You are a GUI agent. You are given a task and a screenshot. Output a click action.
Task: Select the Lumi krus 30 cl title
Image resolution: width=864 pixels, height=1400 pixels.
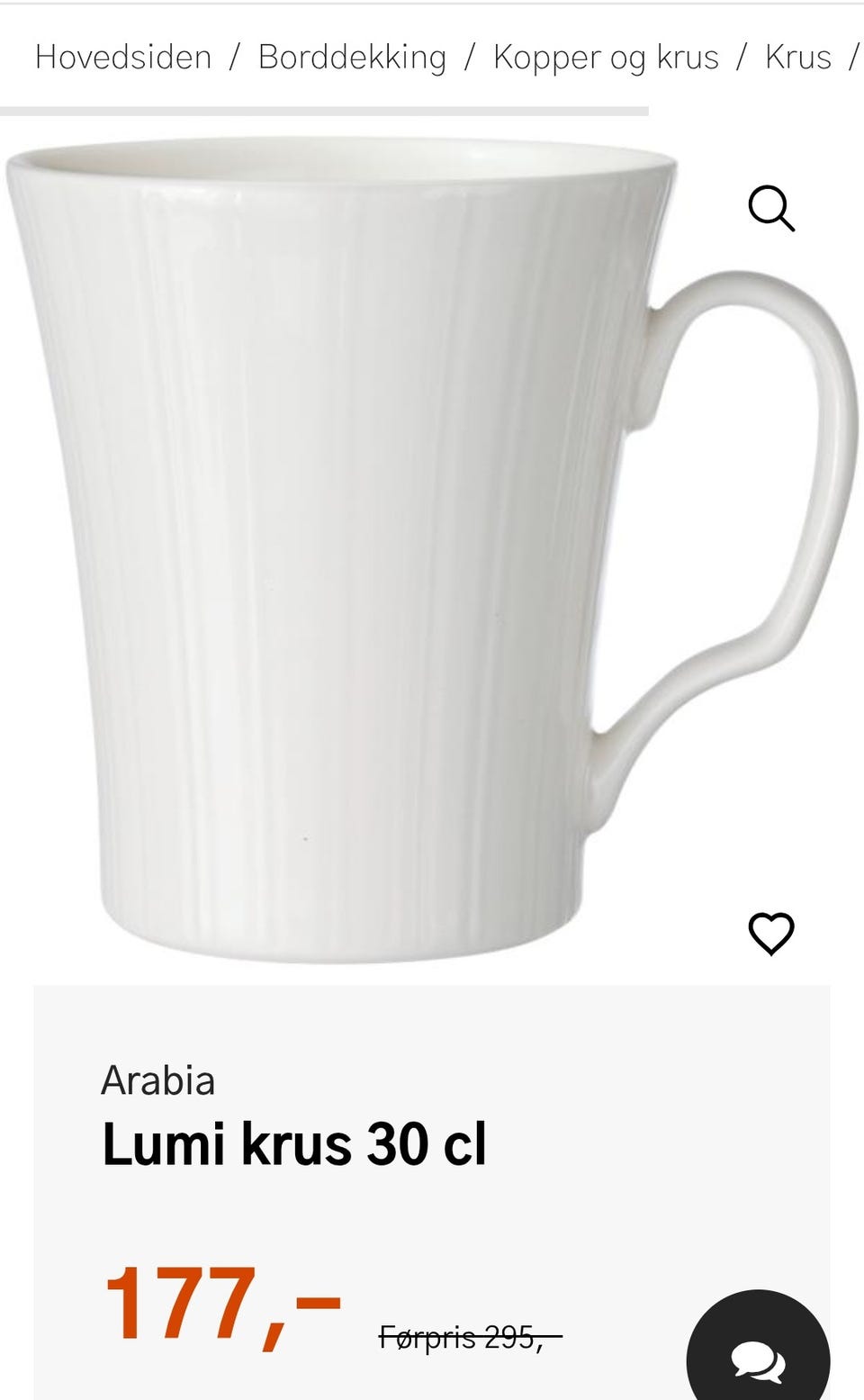[x=294, y=1144]
